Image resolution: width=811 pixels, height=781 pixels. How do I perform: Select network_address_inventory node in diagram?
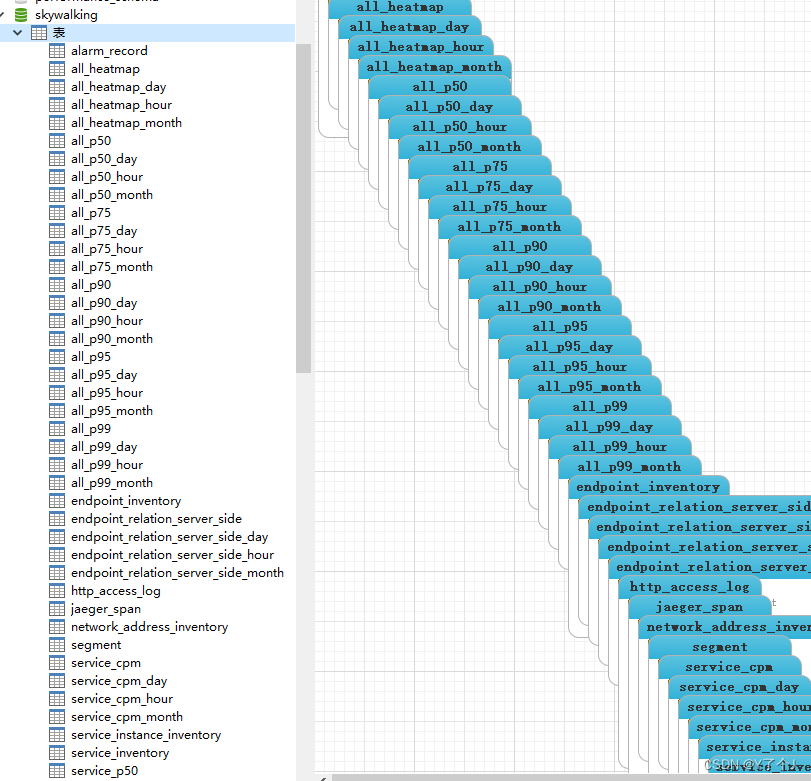coord(725,627)
